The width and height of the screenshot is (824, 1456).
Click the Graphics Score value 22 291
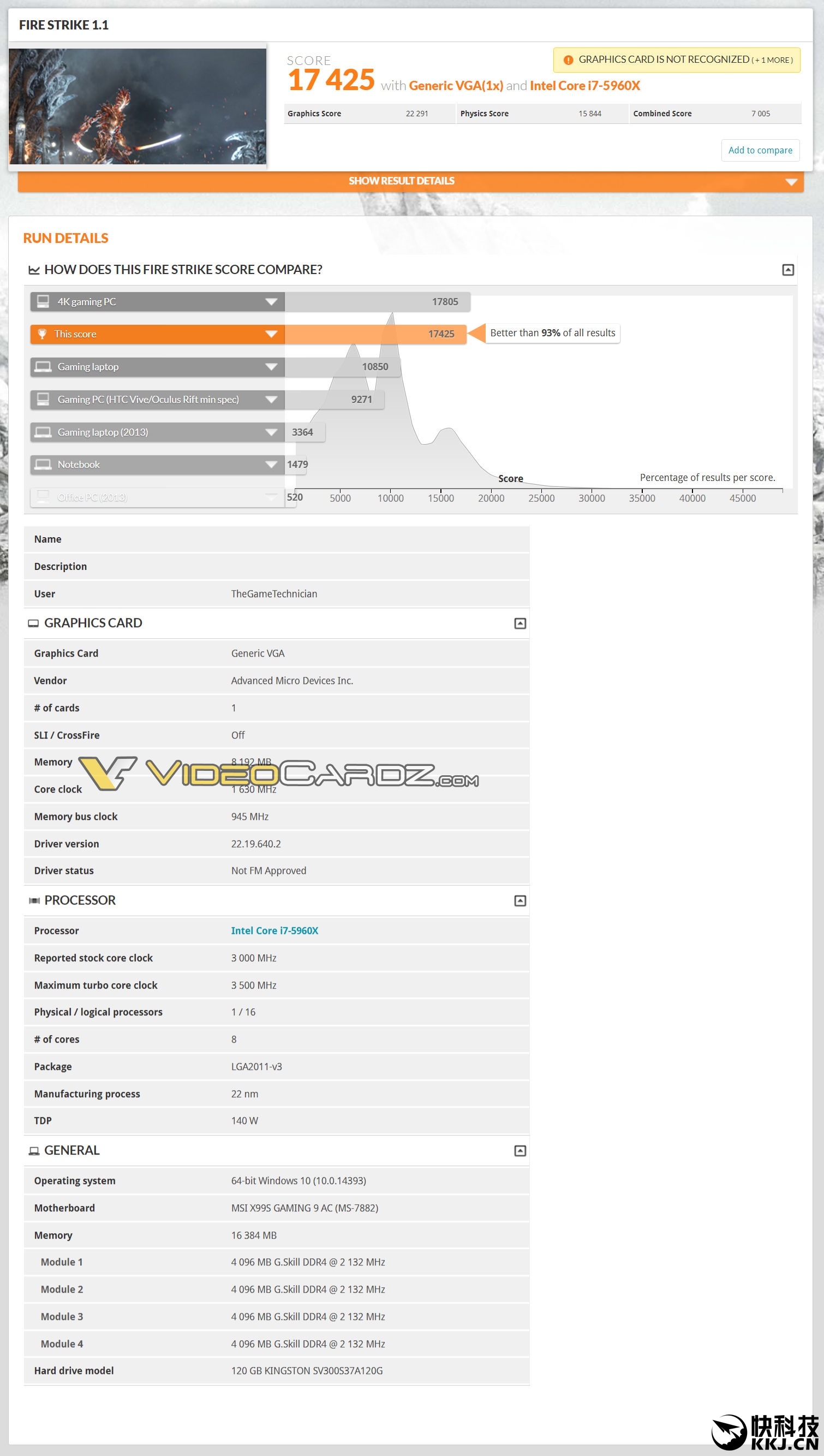(416, 114)
